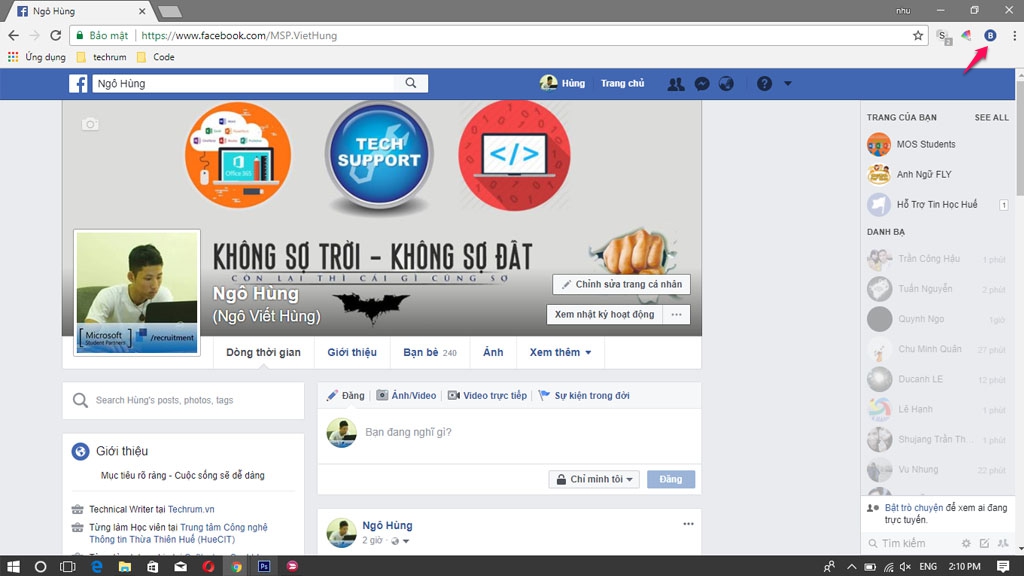This screenshot has height=576, width=1024.
Task: Open the Chỉ mình tôi privacy dropdown
Action: pos(594,479)
